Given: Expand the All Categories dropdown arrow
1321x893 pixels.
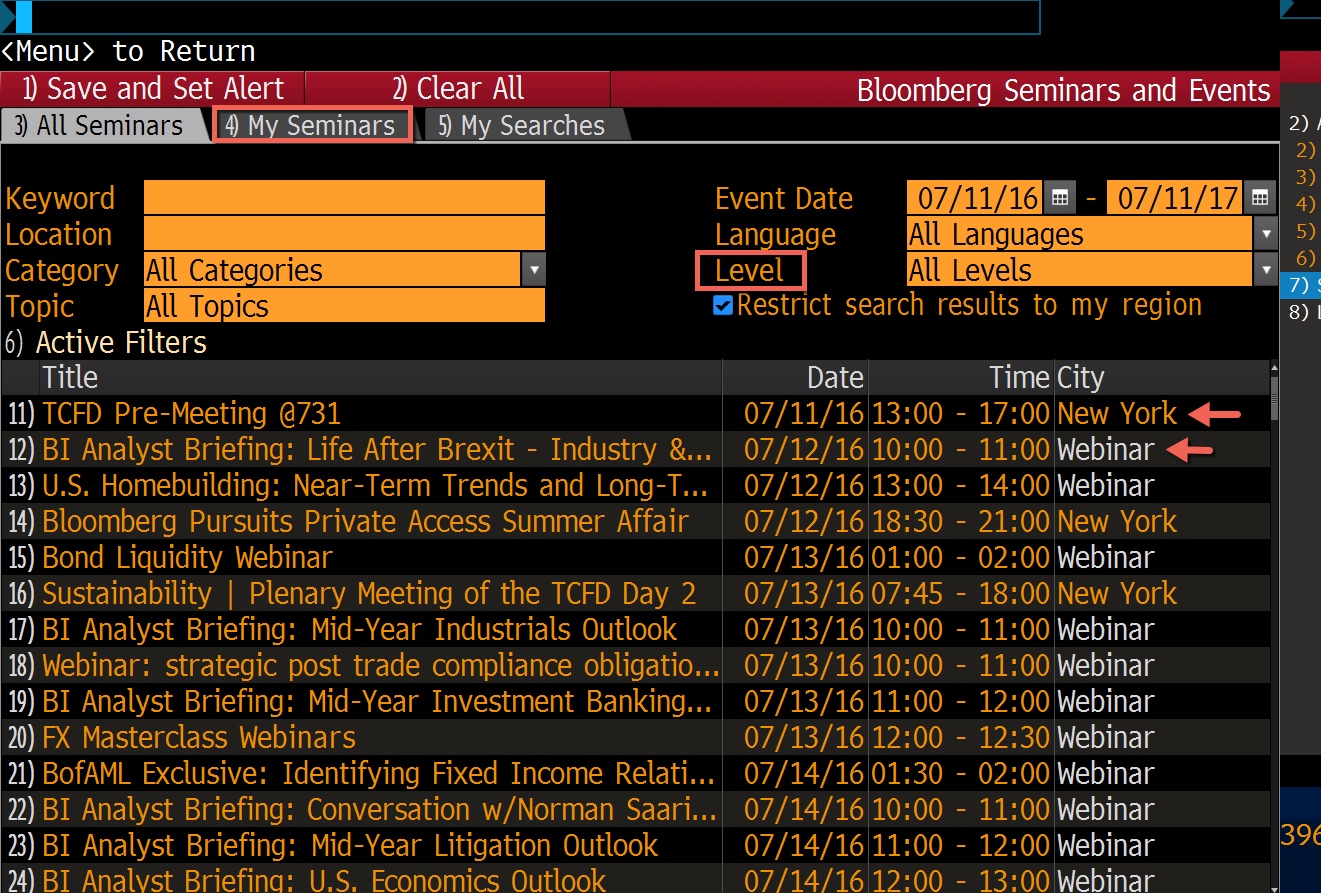Looking at the screenshot, I should [534, 270].
